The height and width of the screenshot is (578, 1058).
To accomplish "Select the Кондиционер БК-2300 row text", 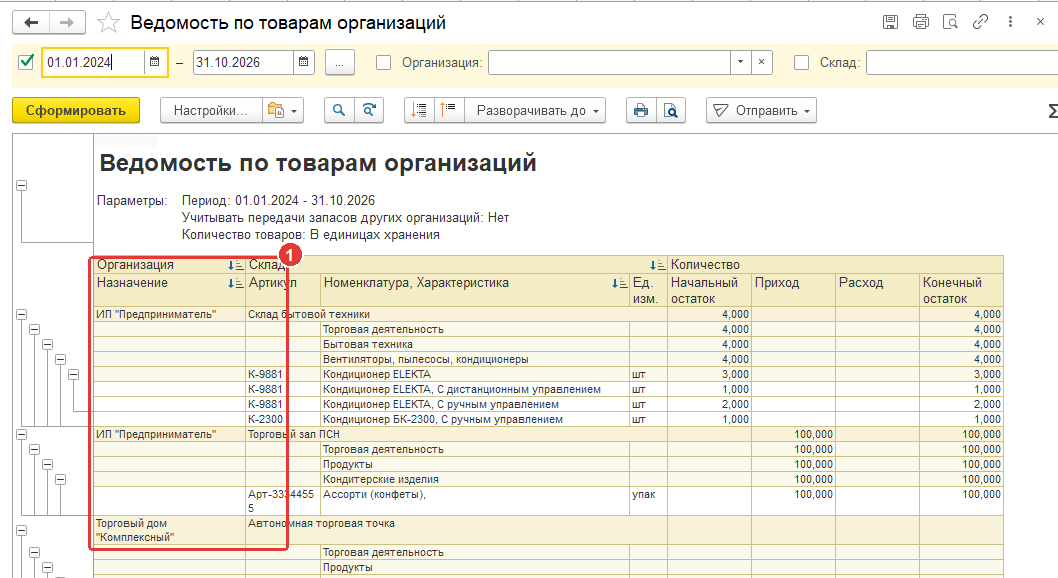I will [443, 420].
